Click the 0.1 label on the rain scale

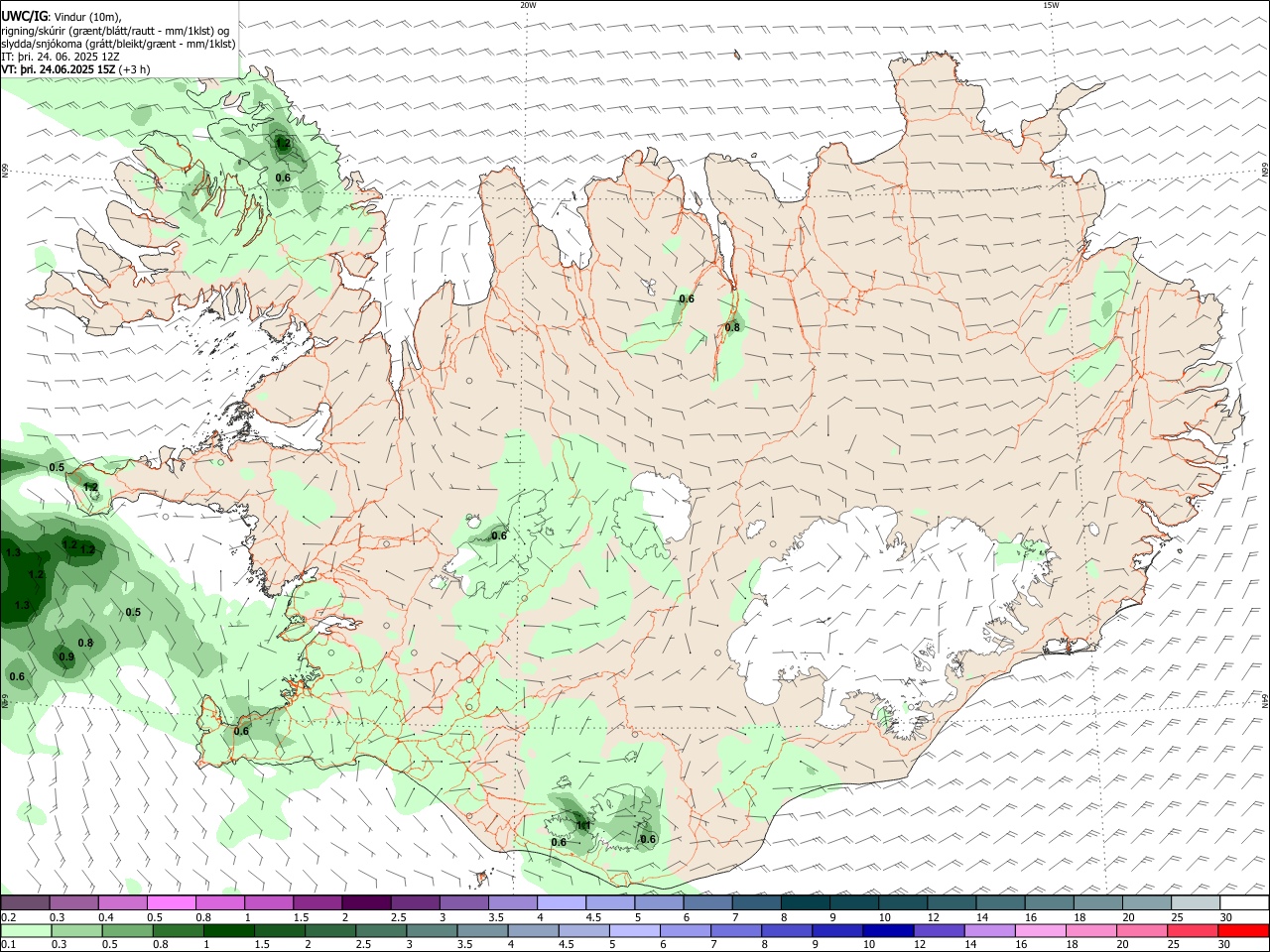[x=8, y=945]
